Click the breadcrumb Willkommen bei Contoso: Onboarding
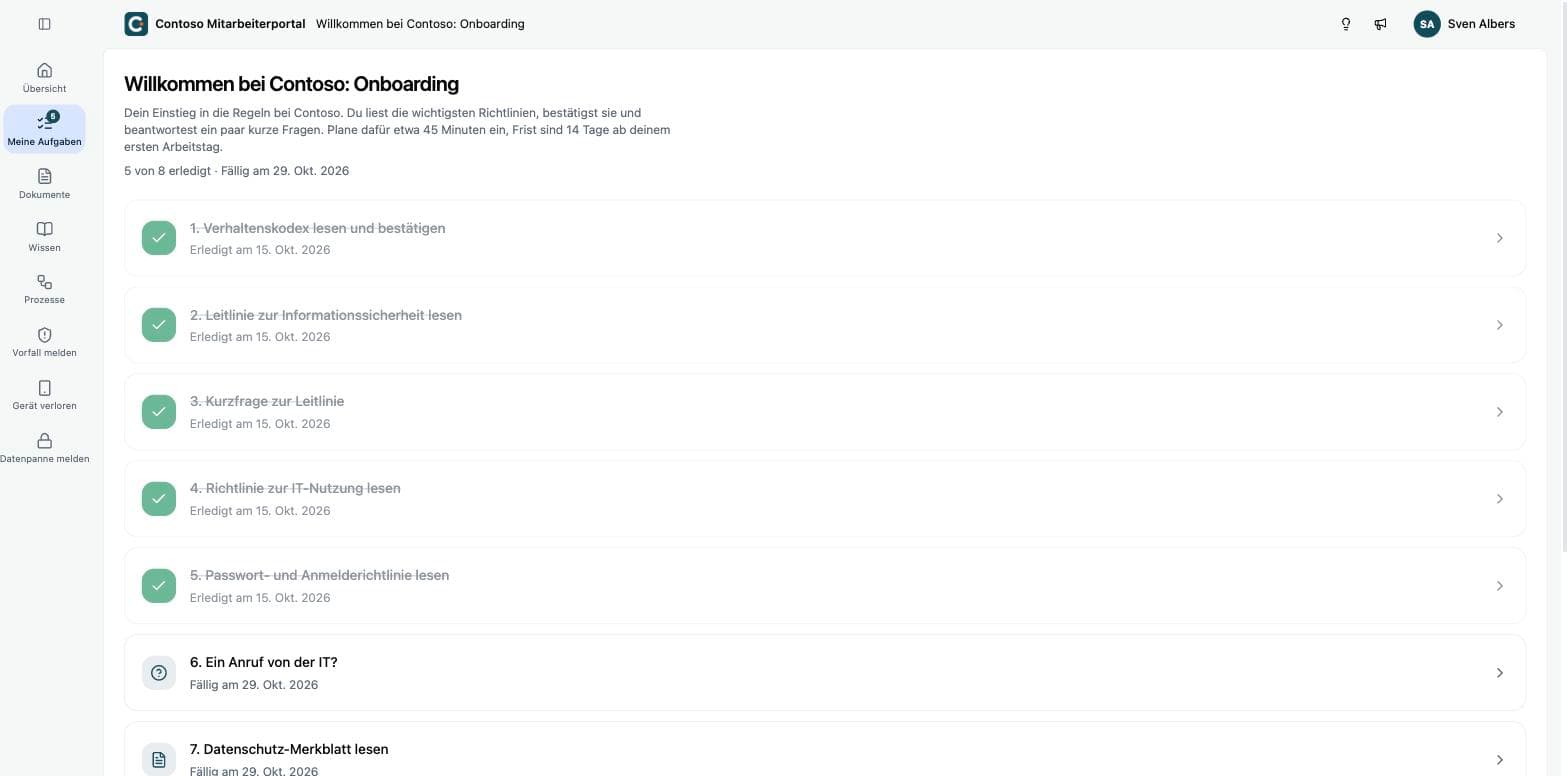The width and height of the screenshot is (1568, 776). pos(420,24)
